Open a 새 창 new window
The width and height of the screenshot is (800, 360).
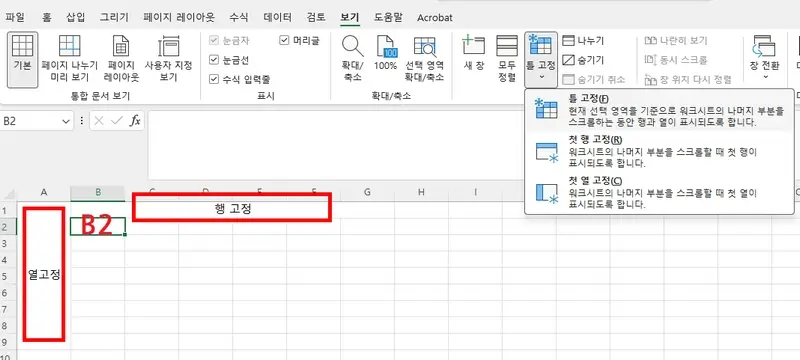tap(473, 54)
